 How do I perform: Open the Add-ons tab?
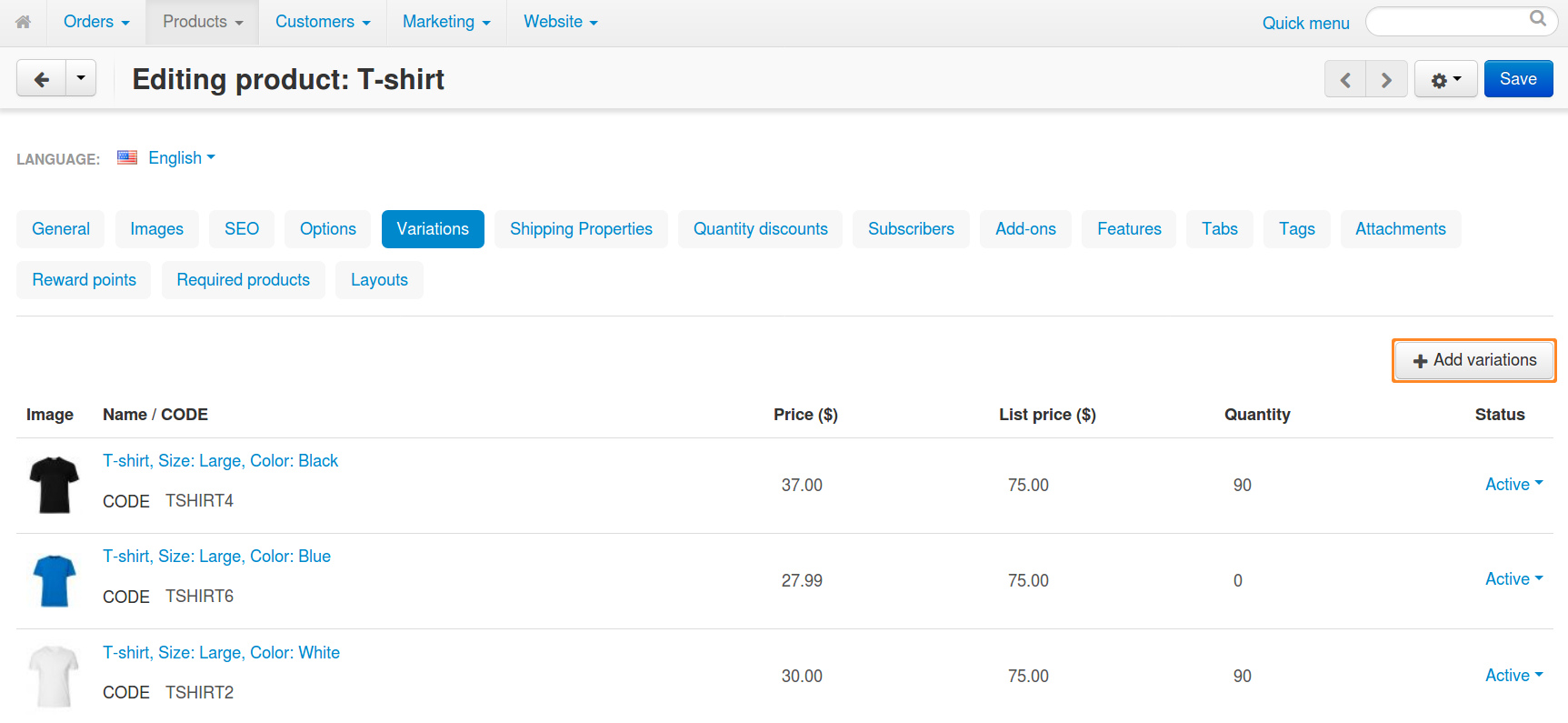1025,229
